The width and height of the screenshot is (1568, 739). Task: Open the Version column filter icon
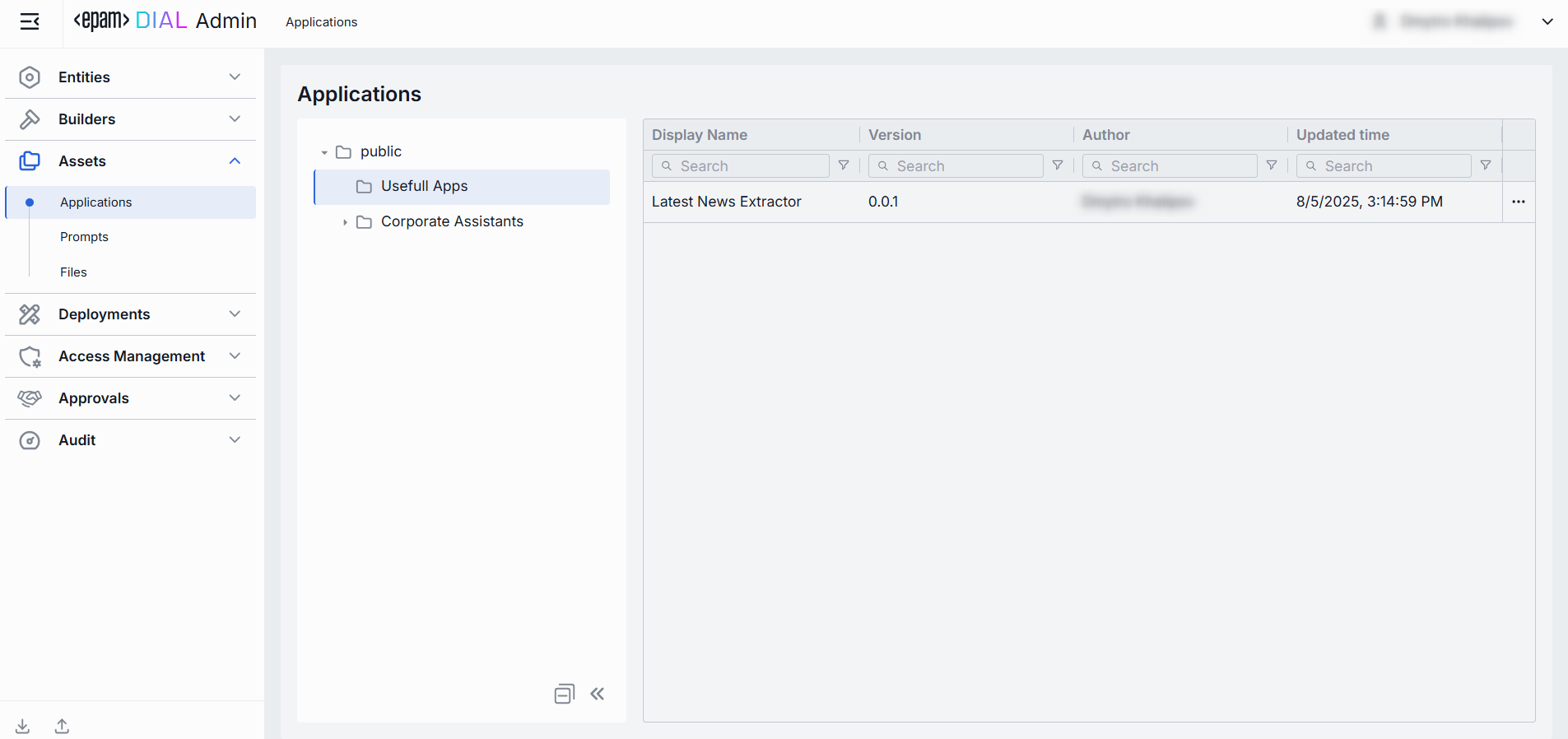(1058, 165)
